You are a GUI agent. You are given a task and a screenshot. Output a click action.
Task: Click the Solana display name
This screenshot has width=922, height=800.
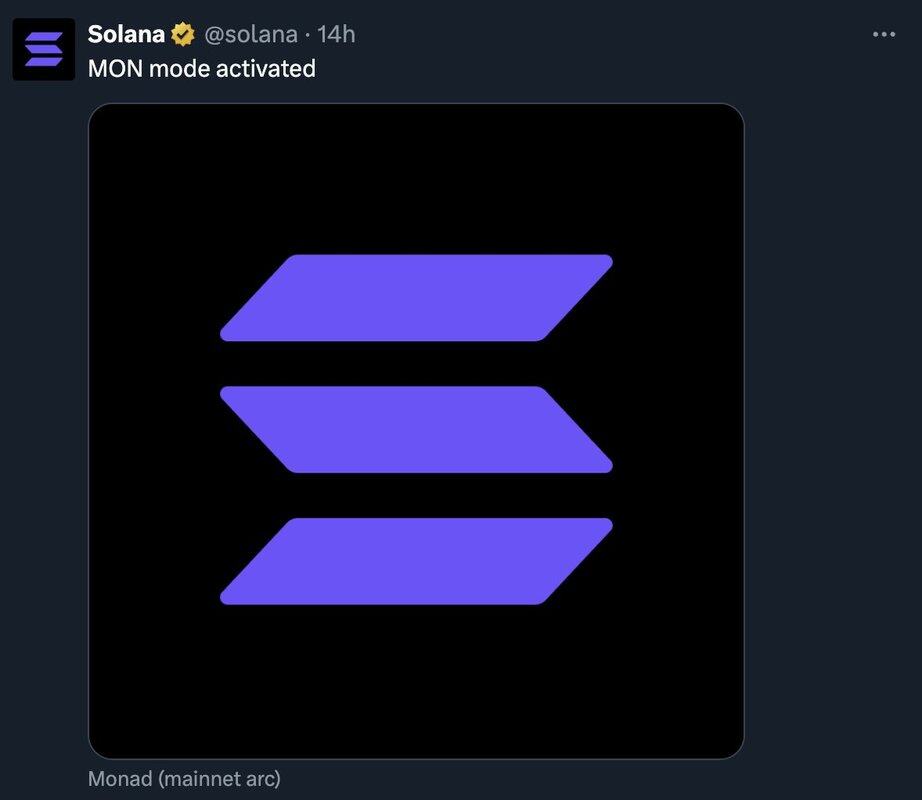point(126,34)
